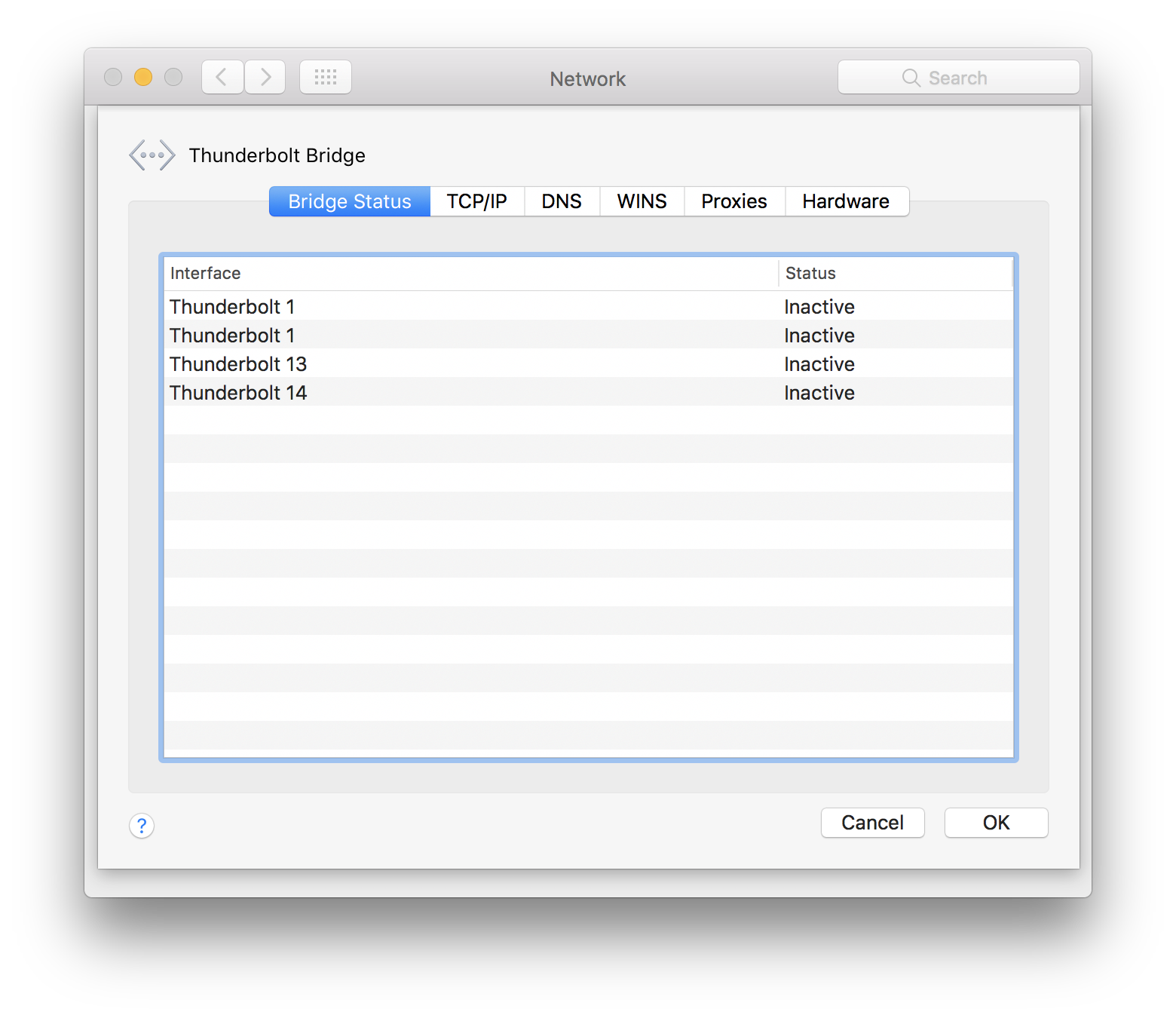Screen dimensions: 1176x1018
Task: Click the Thunderbolt Bridge title text
Action: (277, 155)
